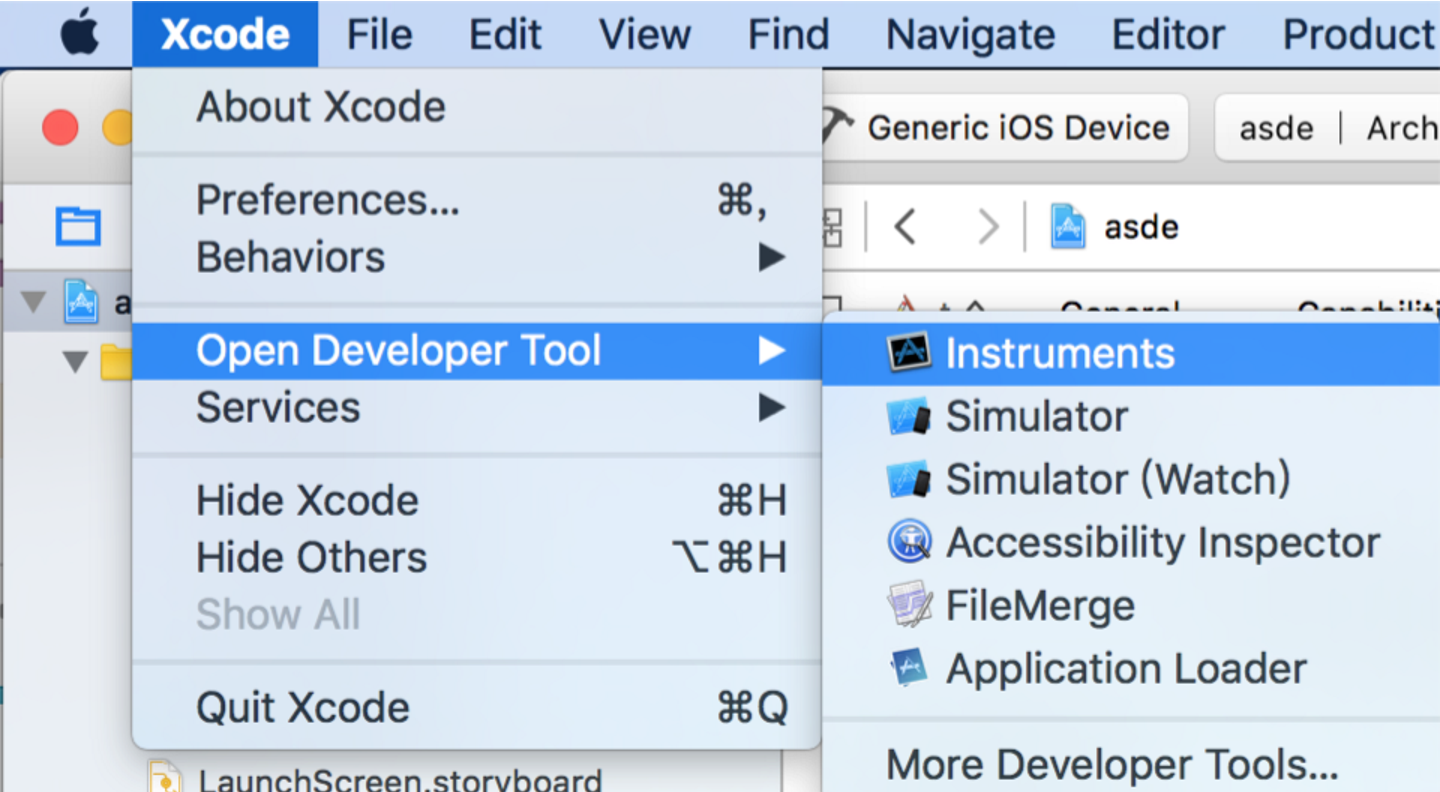This screenshot has height=792, width=1440.
Task: Click the Instruments app icon
Action: (909, 352)
